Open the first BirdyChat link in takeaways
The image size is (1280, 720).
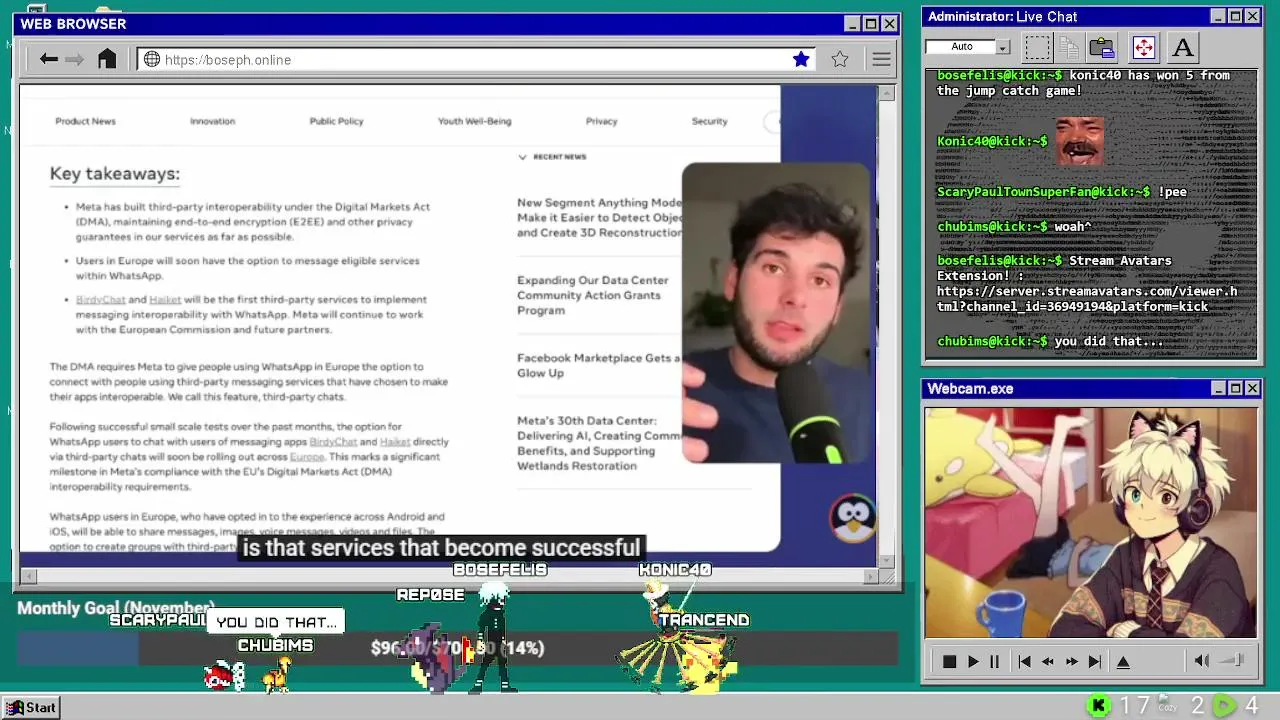pyautogui.click(x=101, y=299)
